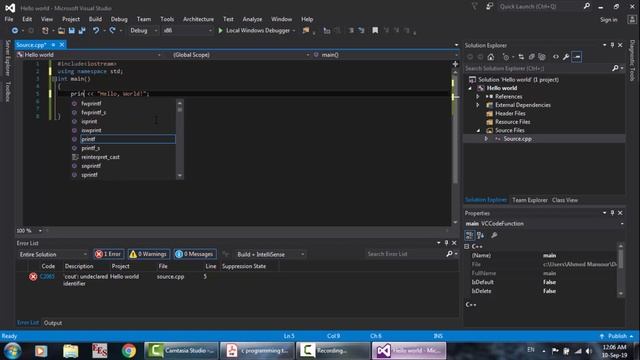Click the Navigate Backward toolbar icon

pyautogui.click(x=15, y=31)
